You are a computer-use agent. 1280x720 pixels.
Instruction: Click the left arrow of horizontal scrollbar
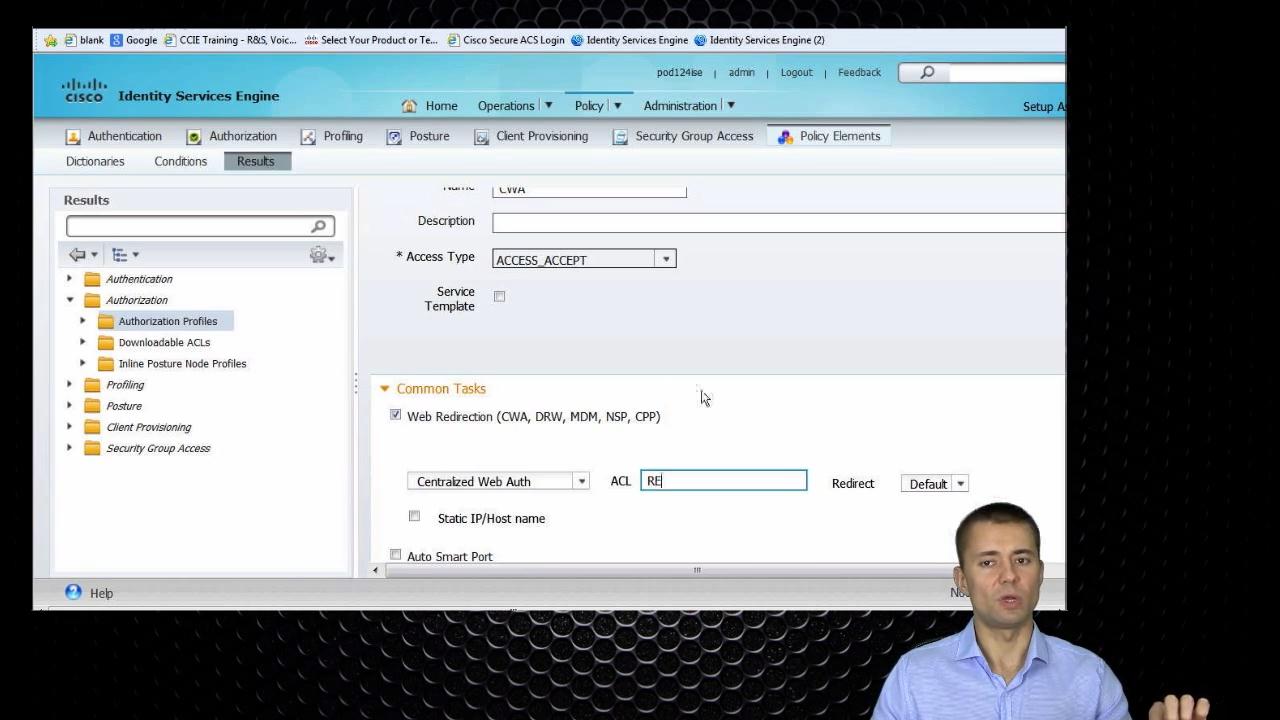(x=375, y=570)
